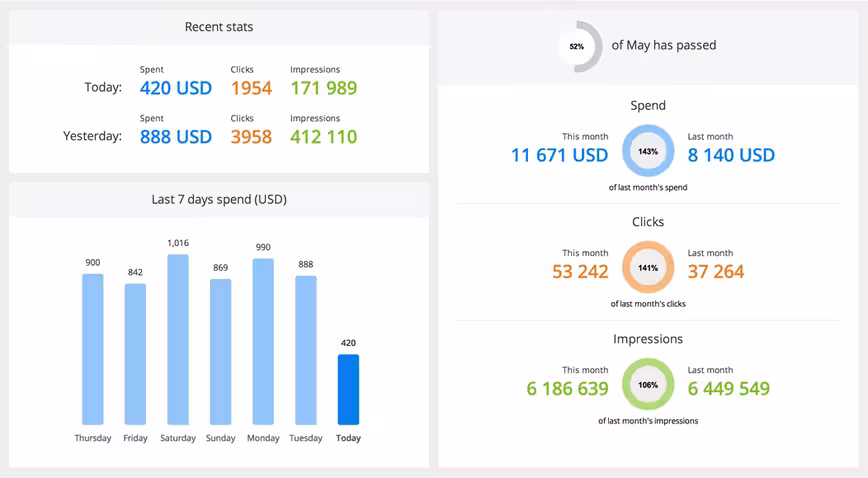Screen dimensions: 868x478
Task: Click the Recent stats panel header
Action: click(219, 27)
